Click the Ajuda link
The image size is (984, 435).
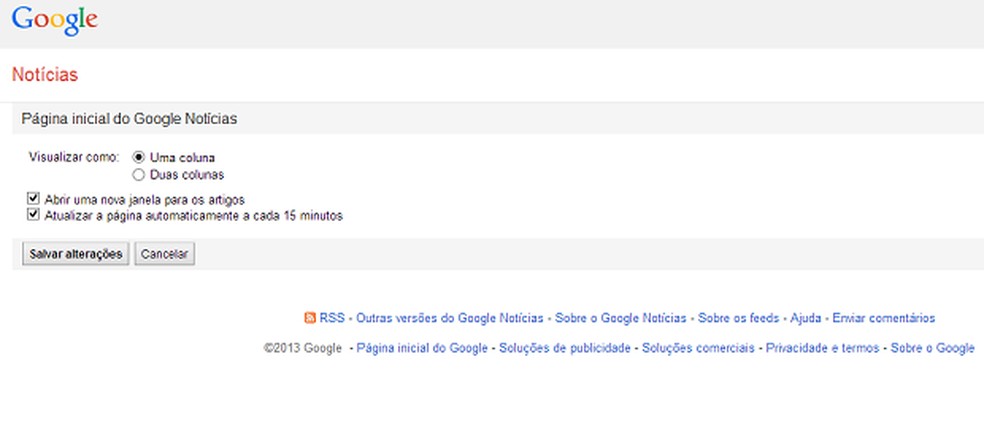(x=806, y=318)
